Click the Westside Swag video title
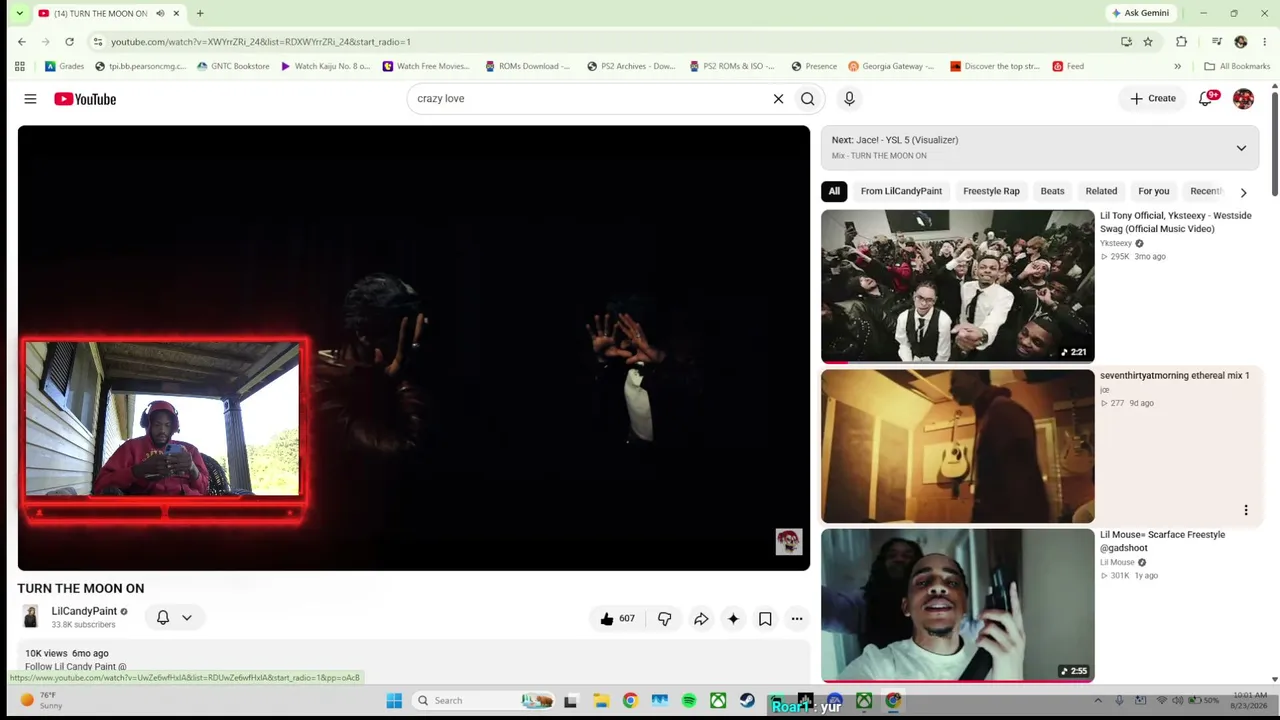This screenshot has width=1280, height=720. 1176,222
